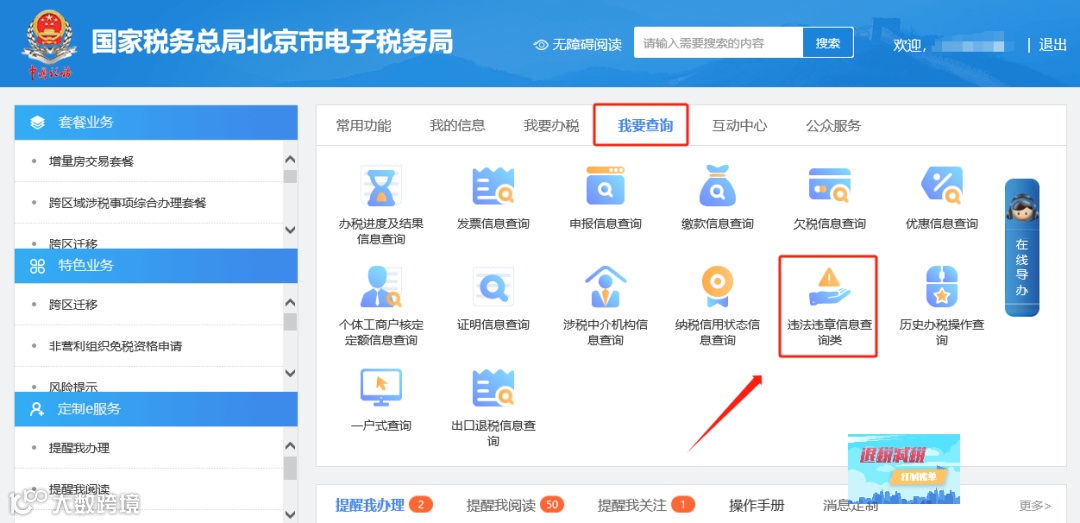Open 历史办税操作查询 mouse icon
Viewport: 1080px width, 523px height.
point(942,287)
